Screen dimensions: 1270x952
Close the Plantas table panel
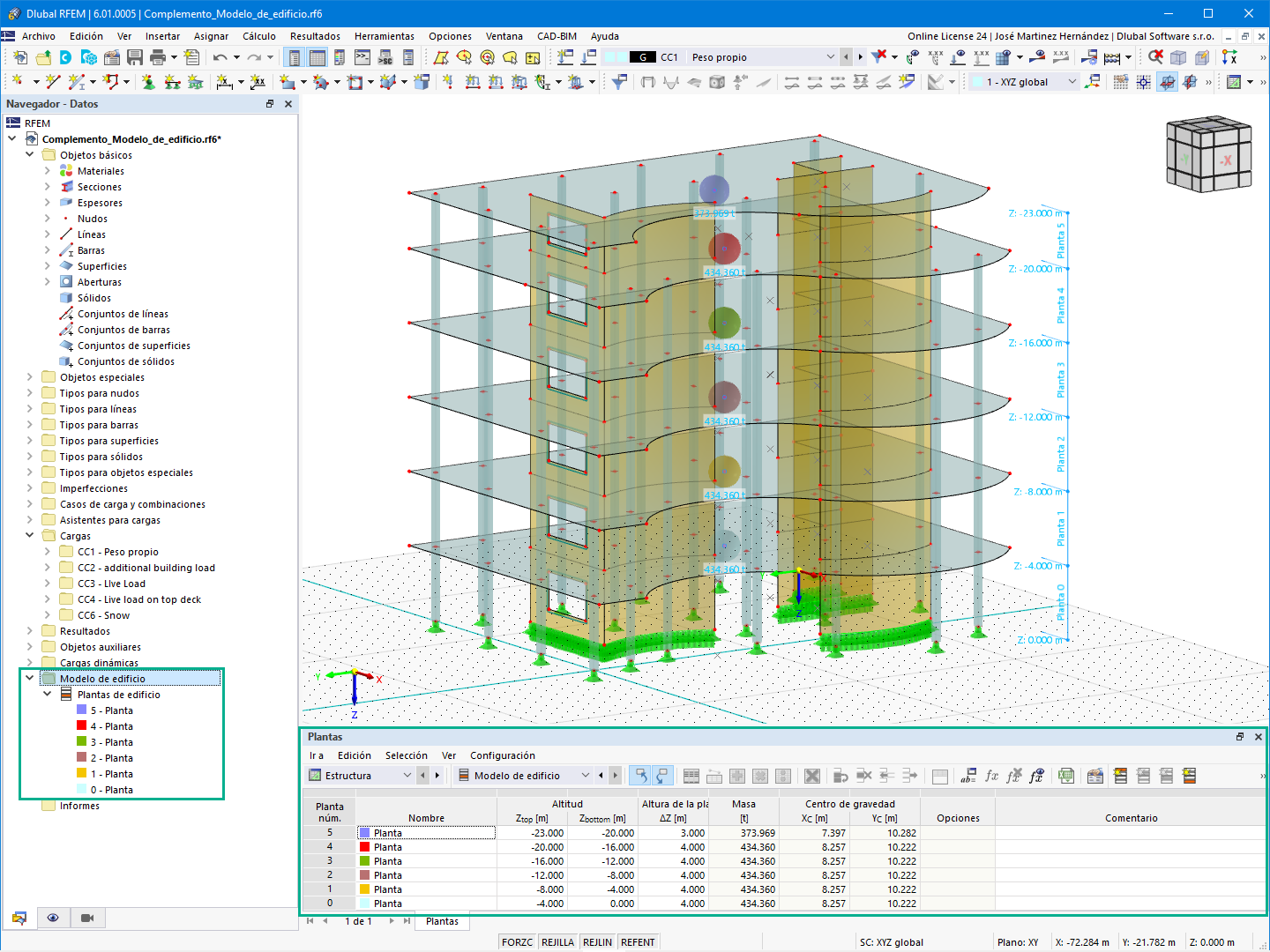(1259, 737)
